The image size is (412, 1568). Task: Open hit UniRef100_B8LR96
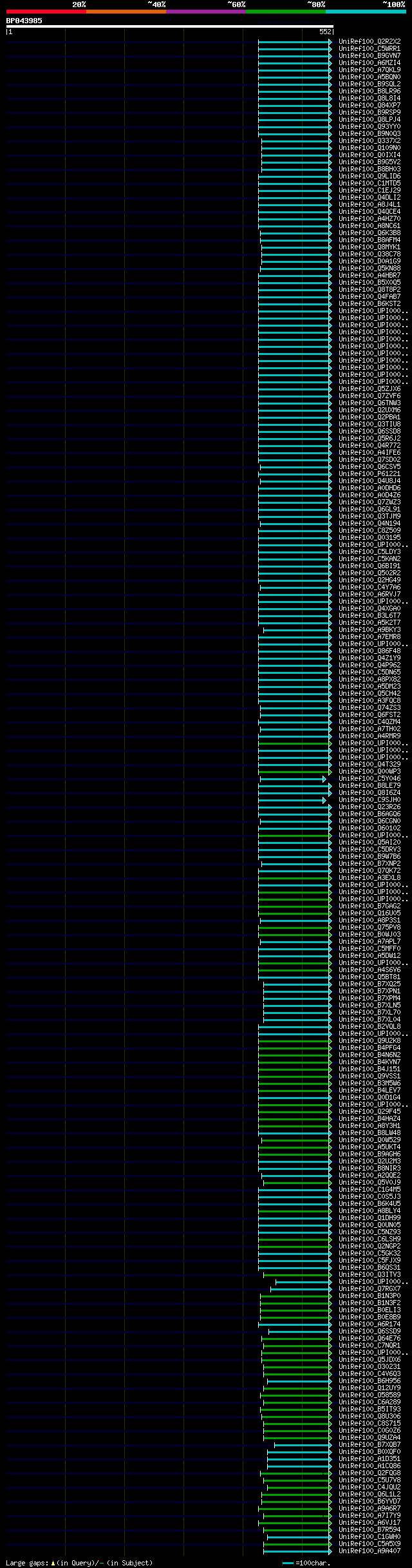(370, 91)
